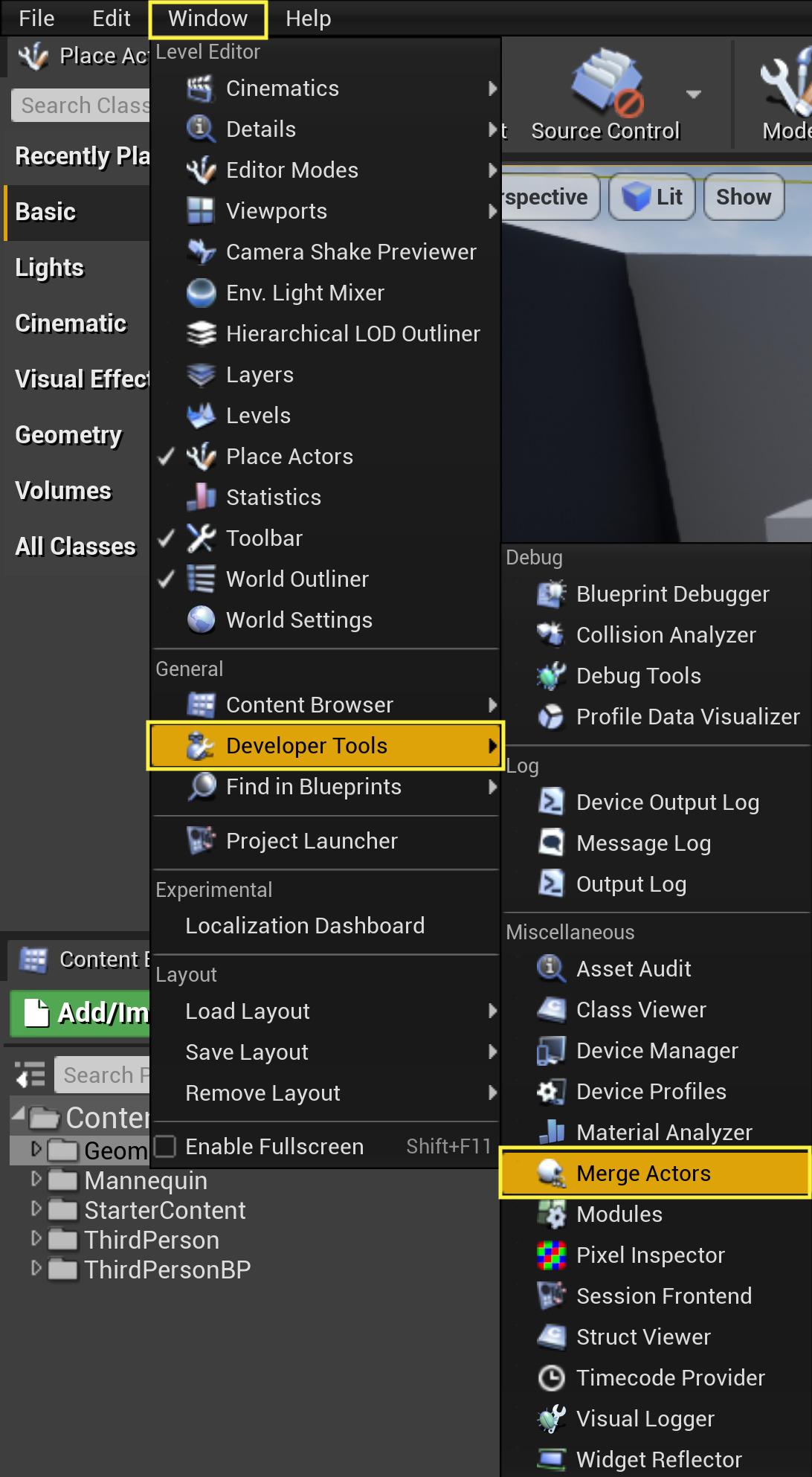Open Camera Shake Previewer via its icon
Screen dimensions: 812x1477
click(x=201, y=252)
